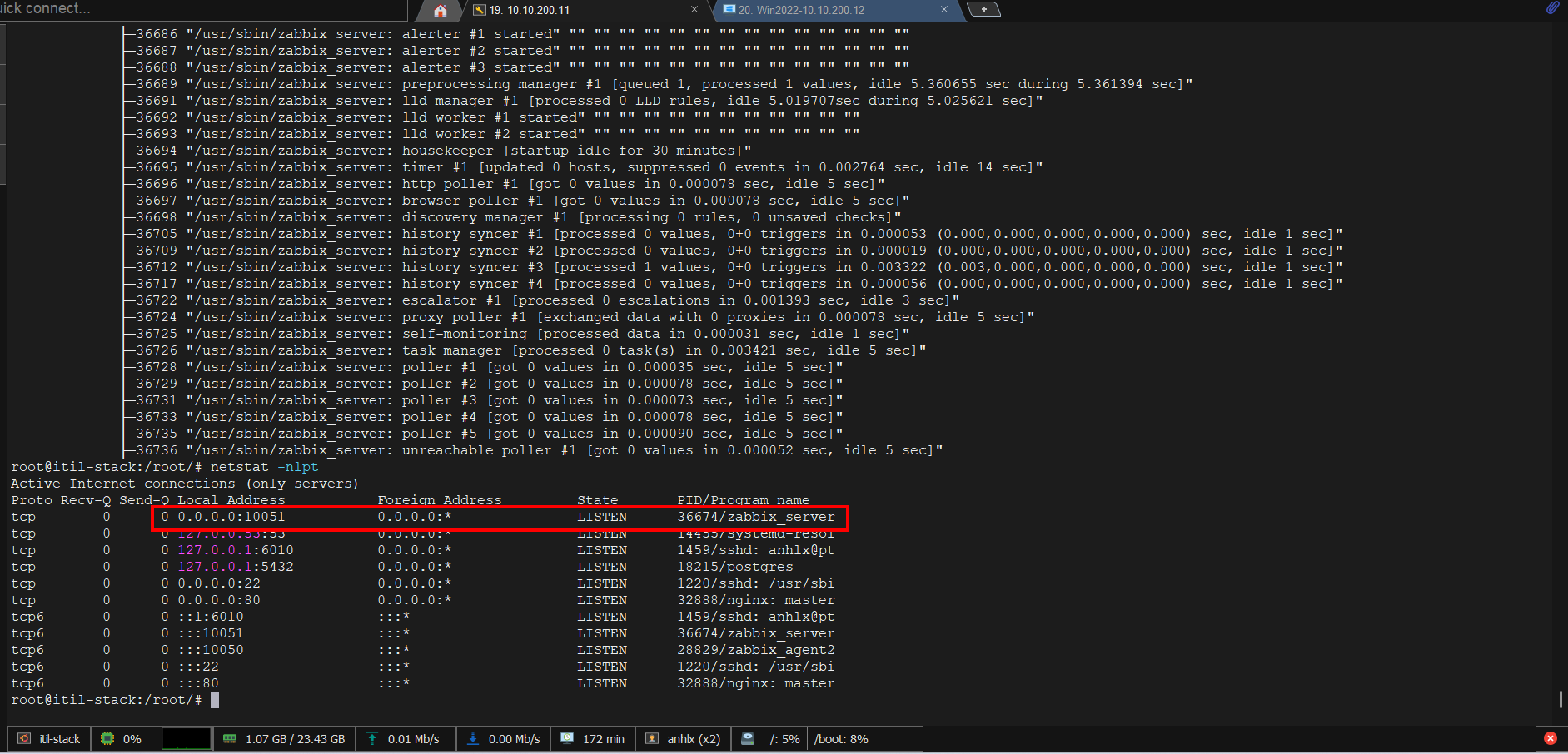
Task: Click the uptime 172 min monitor icon
Action: coord(567,739)
